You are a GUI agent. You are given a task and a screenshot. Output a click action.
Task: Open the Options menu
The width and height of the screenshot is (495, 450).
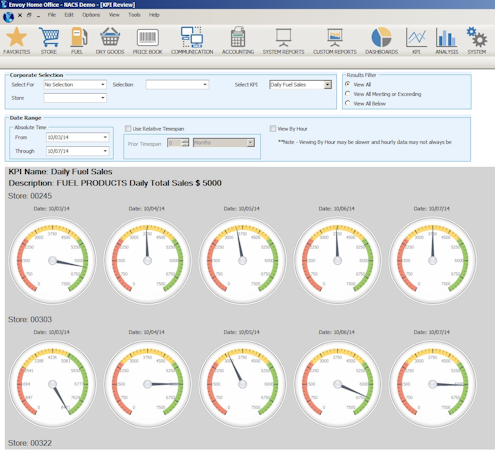pyautogui.click(x=91, y=15)
